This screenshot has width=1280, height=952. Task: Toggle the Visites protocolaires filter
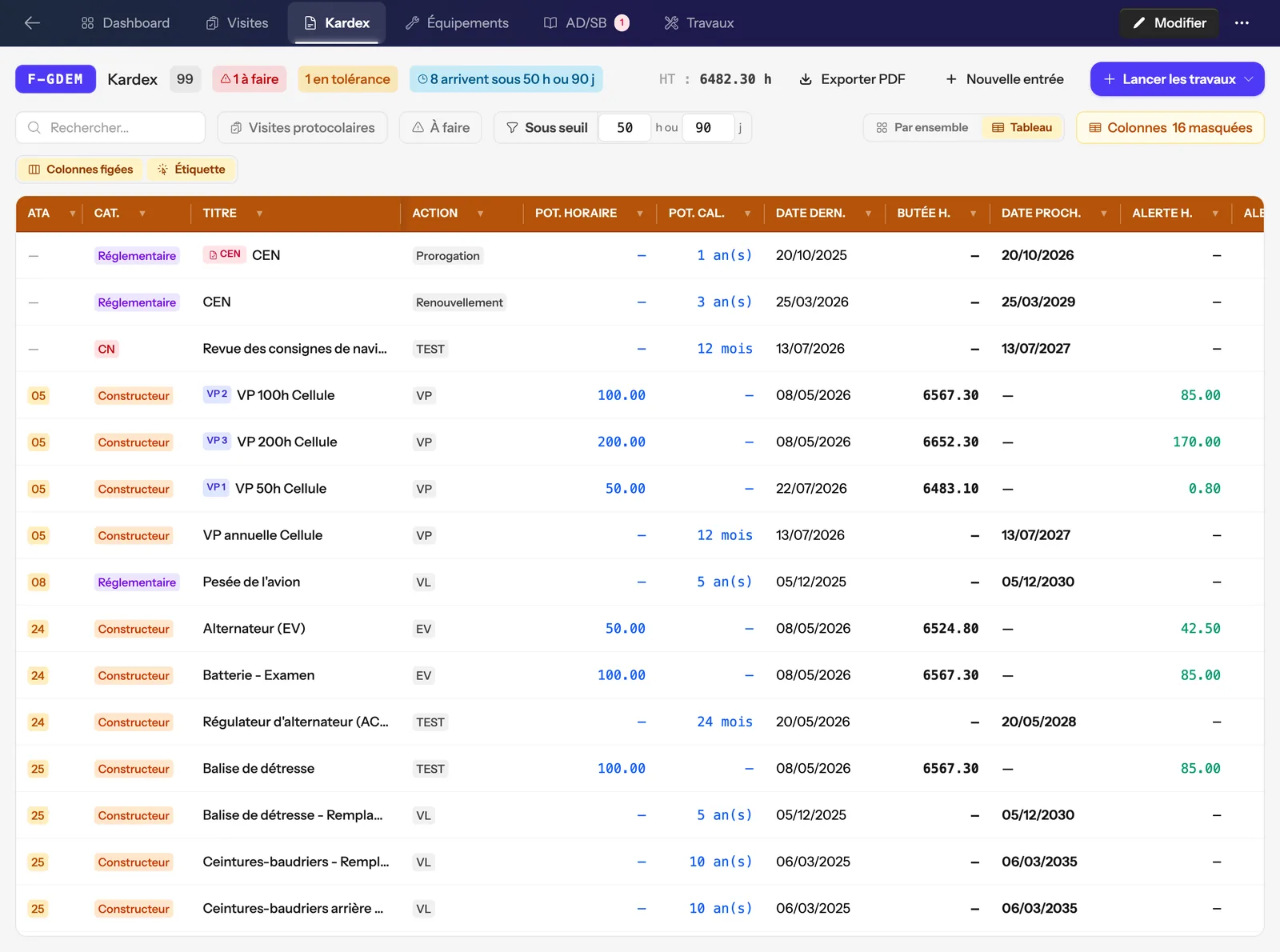coord(302,127)
